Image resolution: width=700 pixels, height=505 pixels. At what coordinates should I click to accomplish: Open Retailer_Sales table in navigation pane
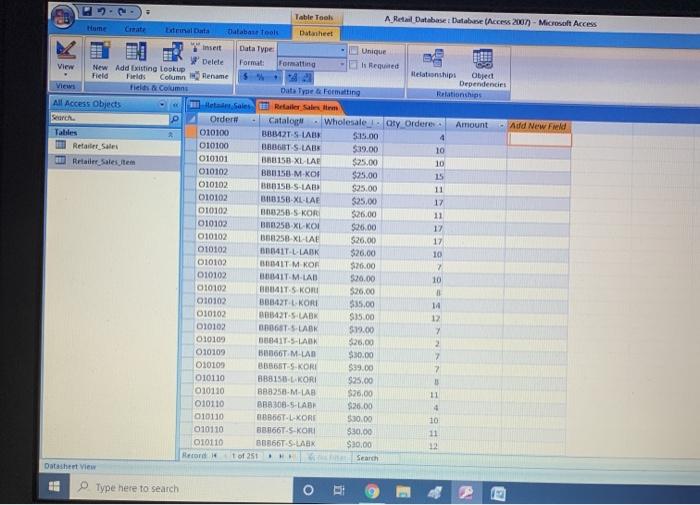(115, 146)
